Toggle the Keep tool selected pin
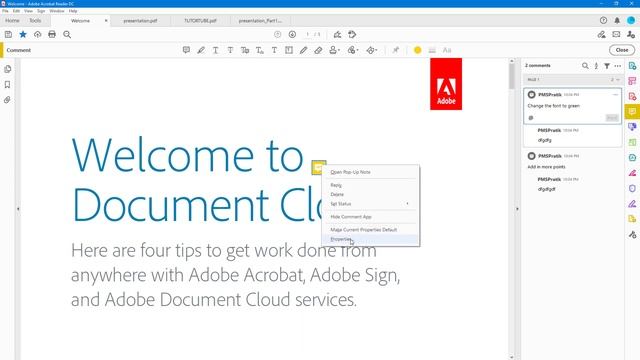The width and height of the screenshot is (640, 360). (x=396, y=50)
